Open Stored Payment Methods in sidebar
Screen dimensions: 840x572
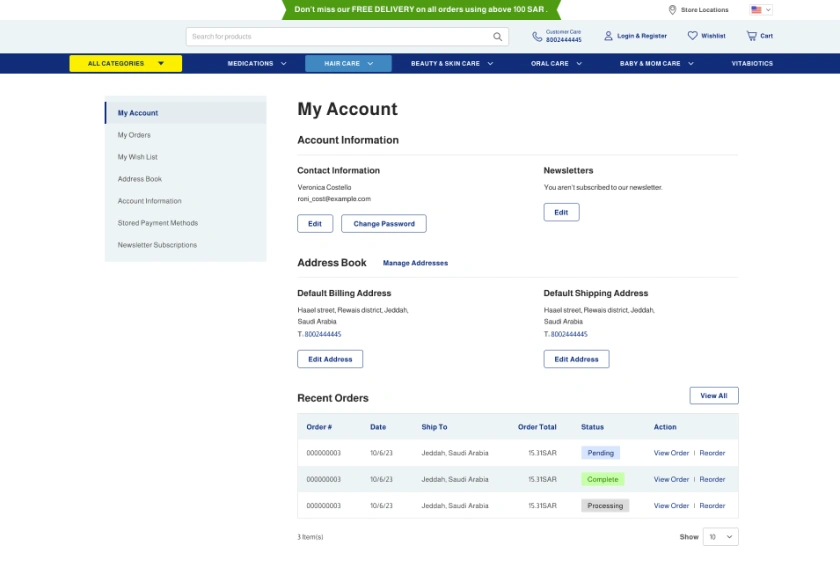pyautogui.click(x=158, y=223)
